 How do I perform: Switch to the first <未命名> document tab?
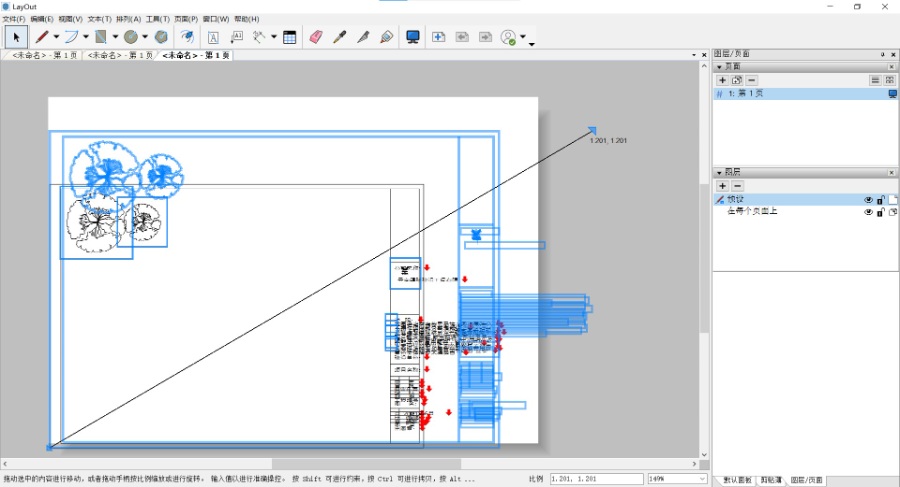44,55
